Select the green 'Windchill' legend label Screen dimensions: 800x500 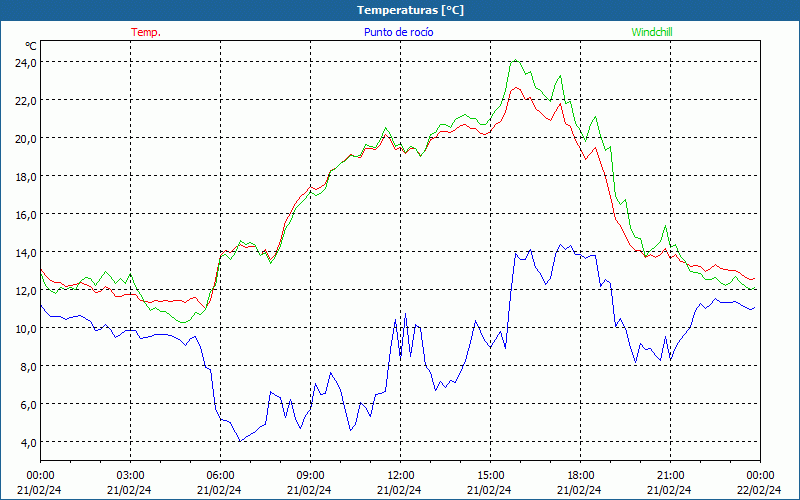pos(652,32)
